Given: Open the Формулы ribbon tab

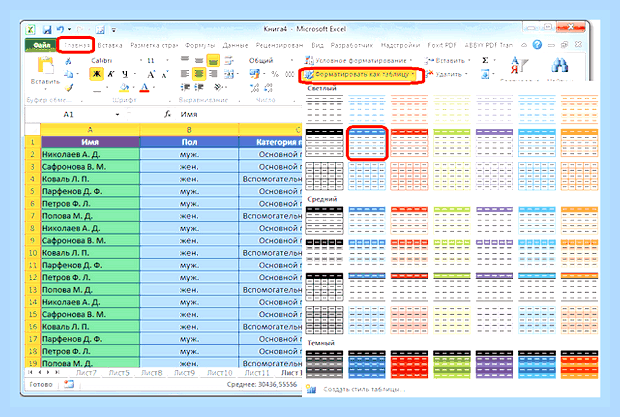Looking at the screenshot, I should [x=200, y=45].
